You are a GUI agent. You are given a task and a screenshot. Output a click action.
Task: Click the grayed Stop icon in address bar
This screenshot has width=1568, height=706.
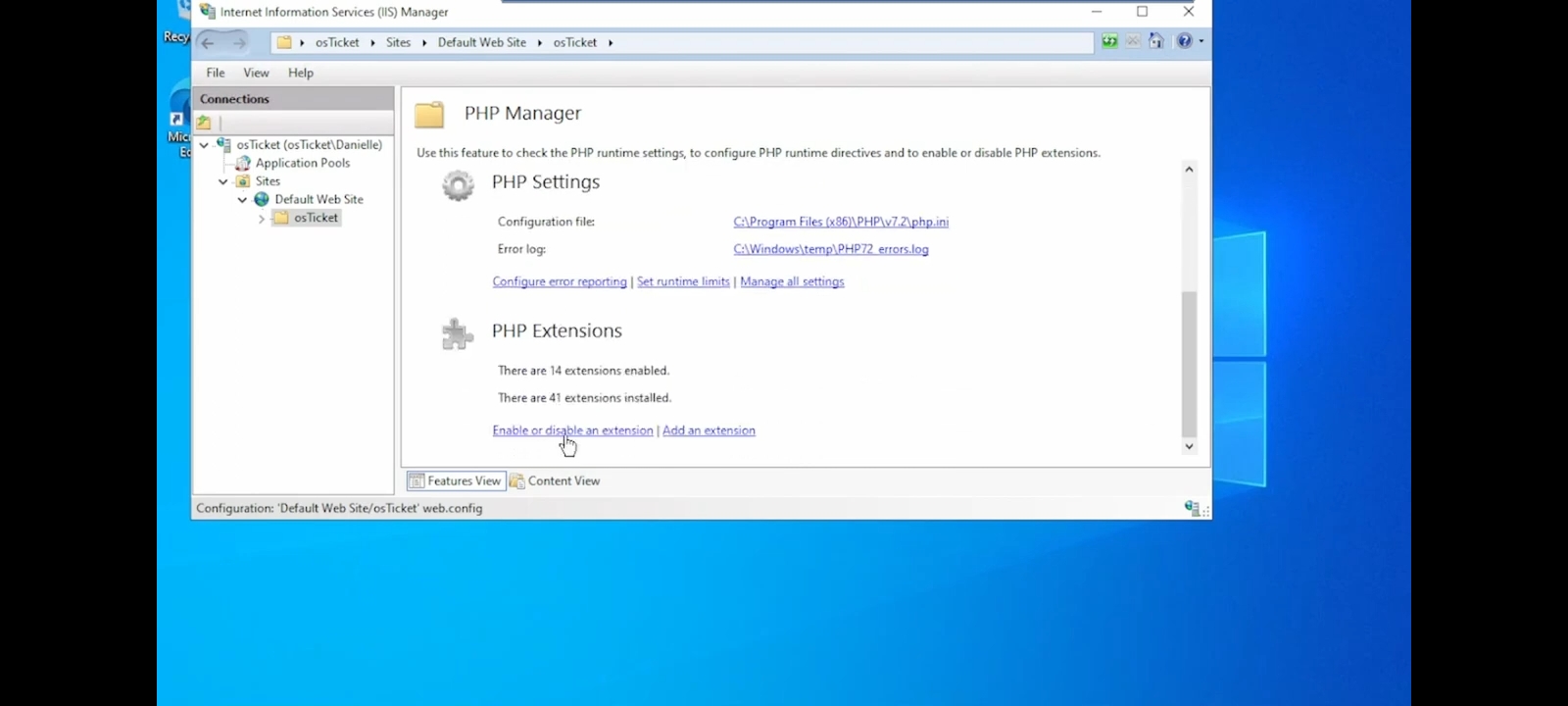click(x=1133, y=41)
